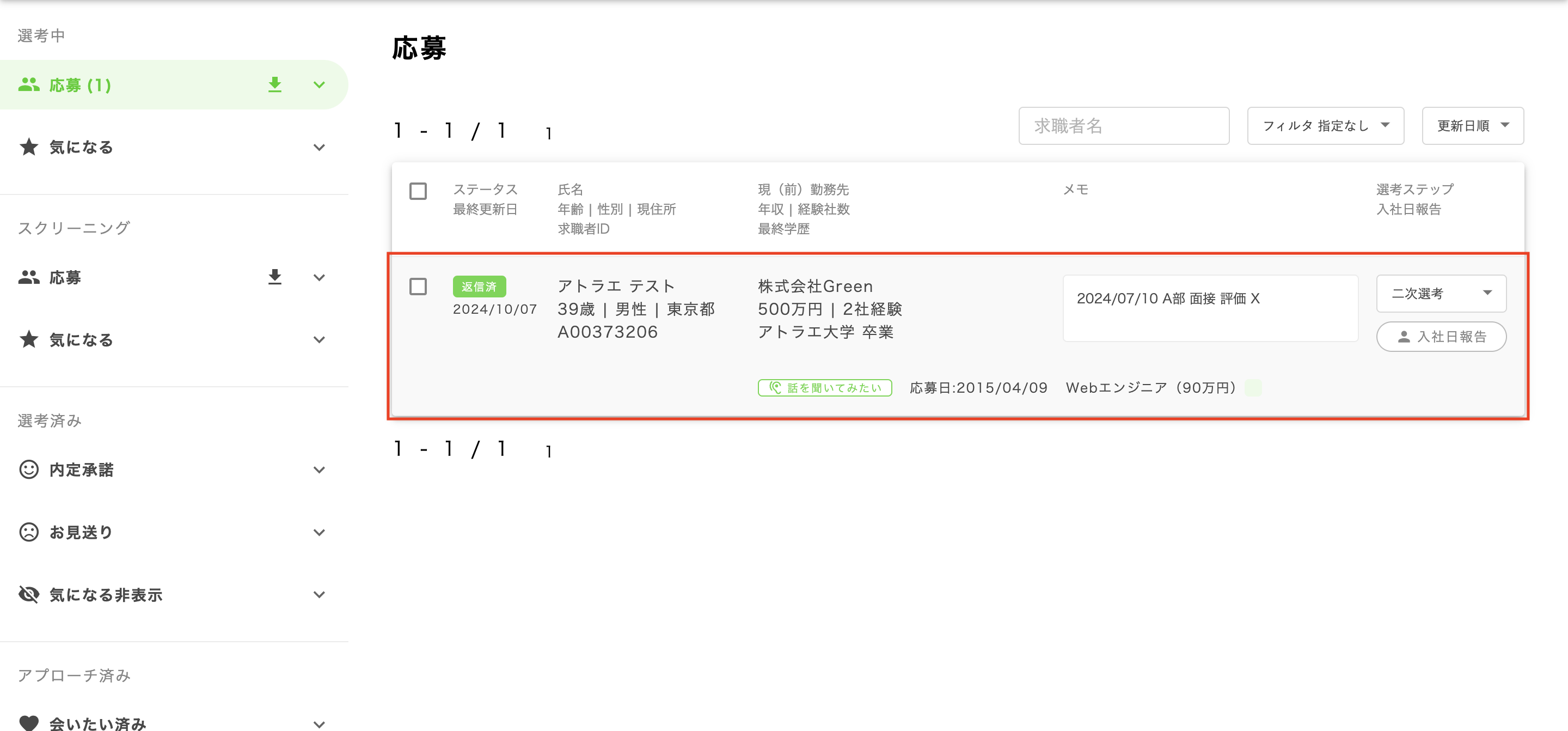Click 39歳｜男性｜東京都 text
The image size is (1568, 731).
[636, 309]
